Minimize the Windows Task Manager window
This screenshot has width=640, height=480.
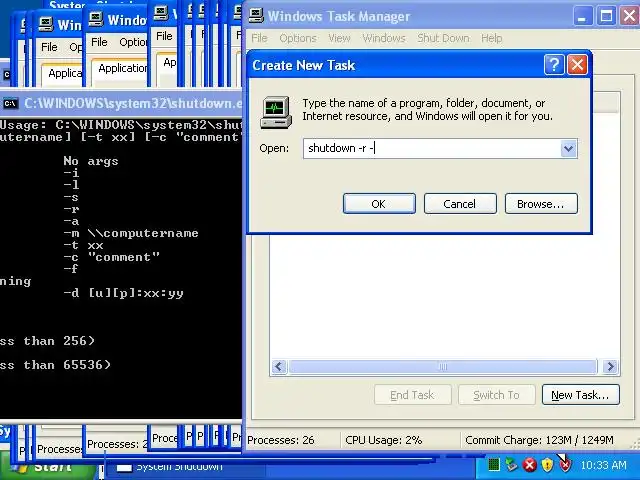tap(582, 16)
